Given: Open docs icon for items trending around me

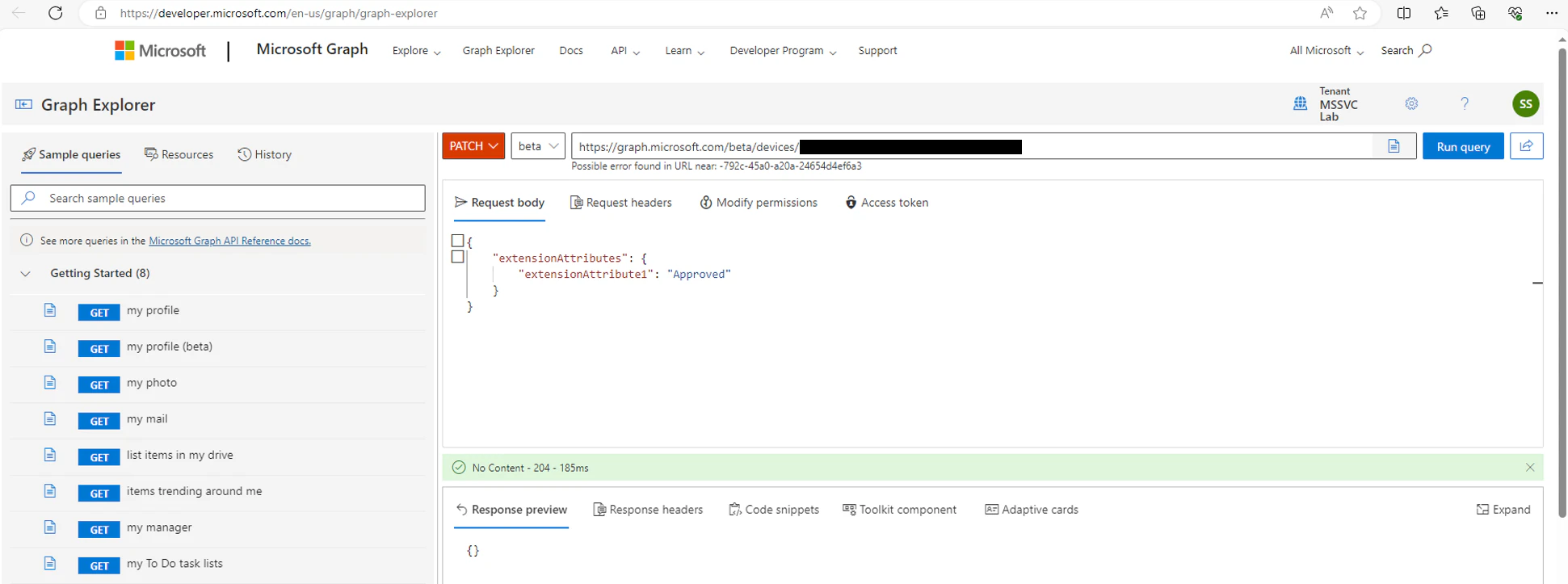Looking at the screenshot, I should (x=50, y=491).
